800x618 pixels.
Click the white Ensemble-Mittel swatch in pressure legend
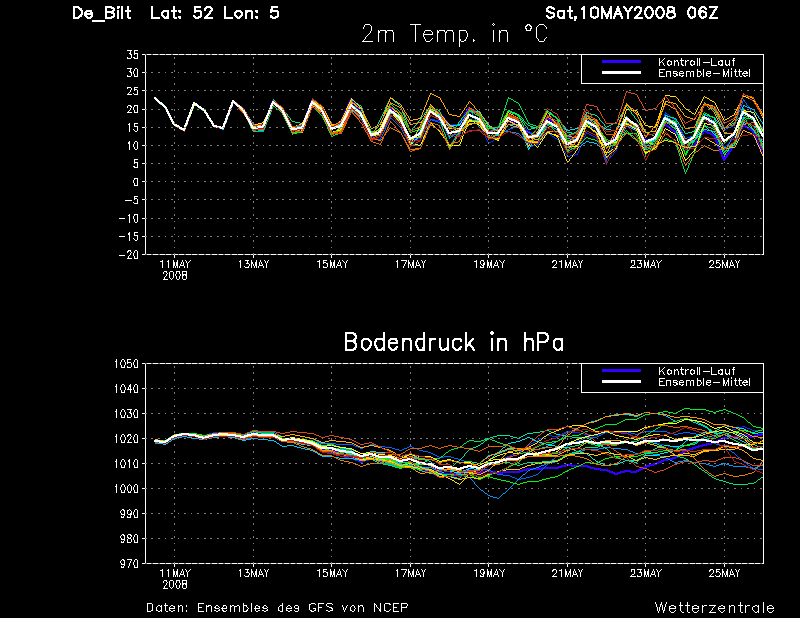pos(621,382)
